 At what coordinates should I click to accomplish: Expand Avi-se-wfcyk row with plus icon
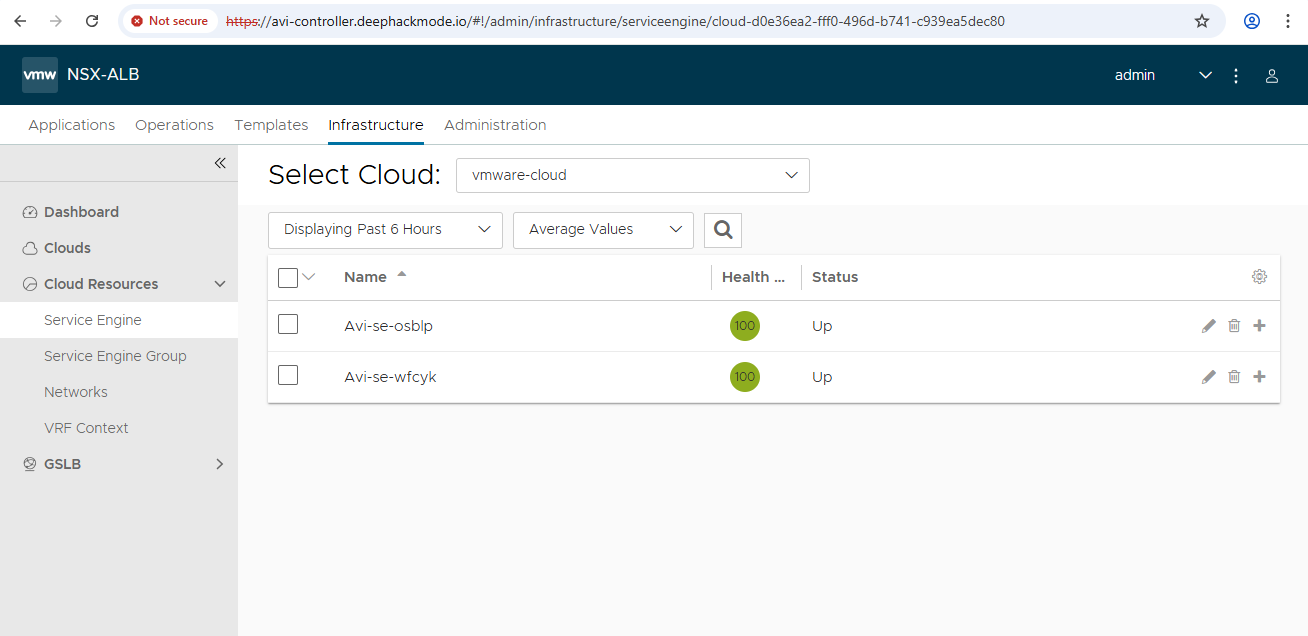pos(1259,377)
